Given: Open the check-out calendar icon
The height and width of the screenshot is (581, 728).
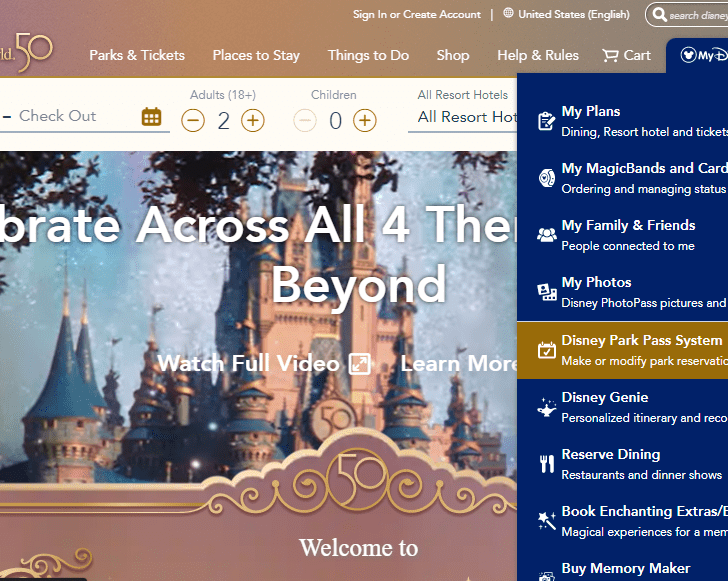Looking at the screenshot, I should click(x=151, y=117).
